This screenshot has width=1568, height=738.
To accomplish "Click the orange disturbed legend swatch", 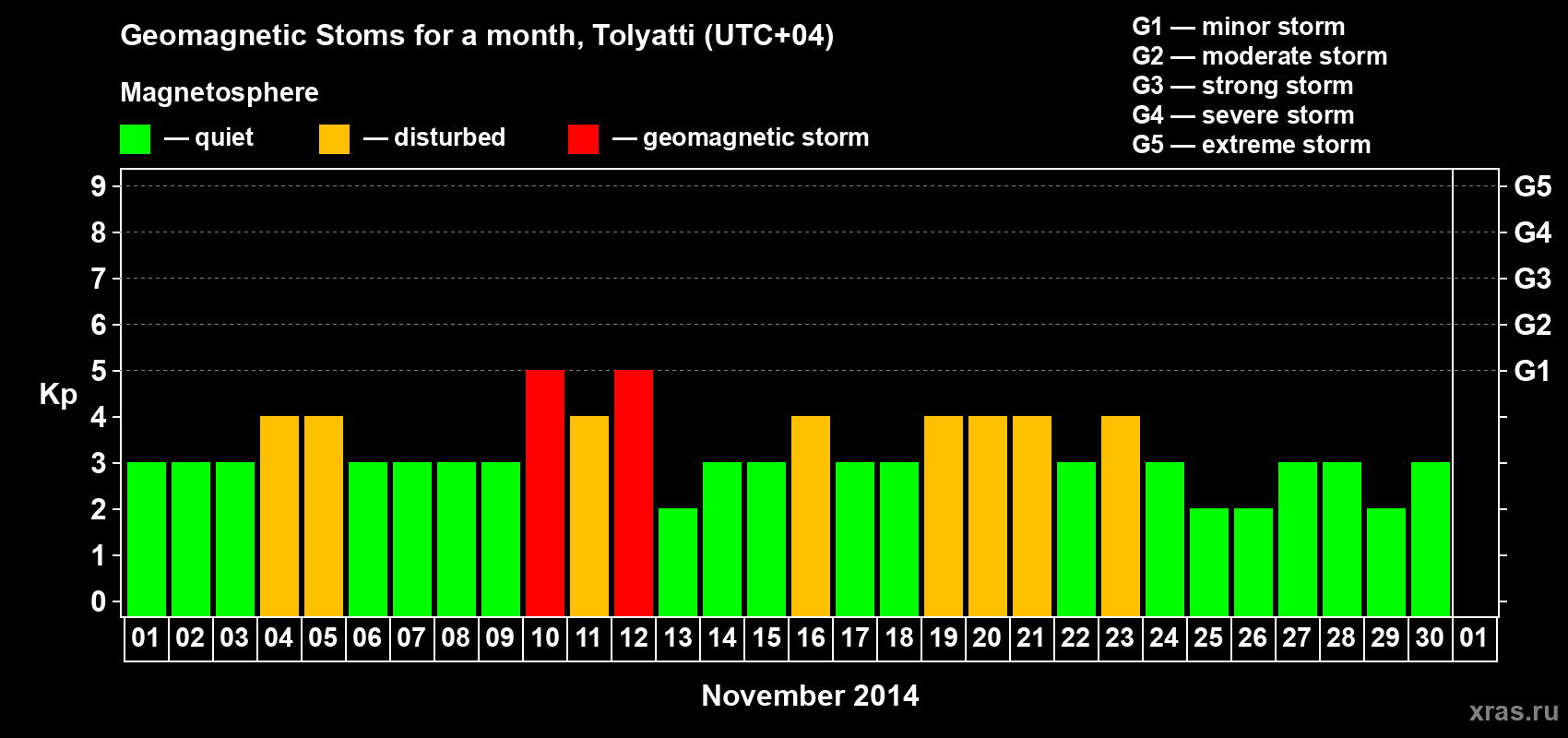I will click(x=334, y=139).
